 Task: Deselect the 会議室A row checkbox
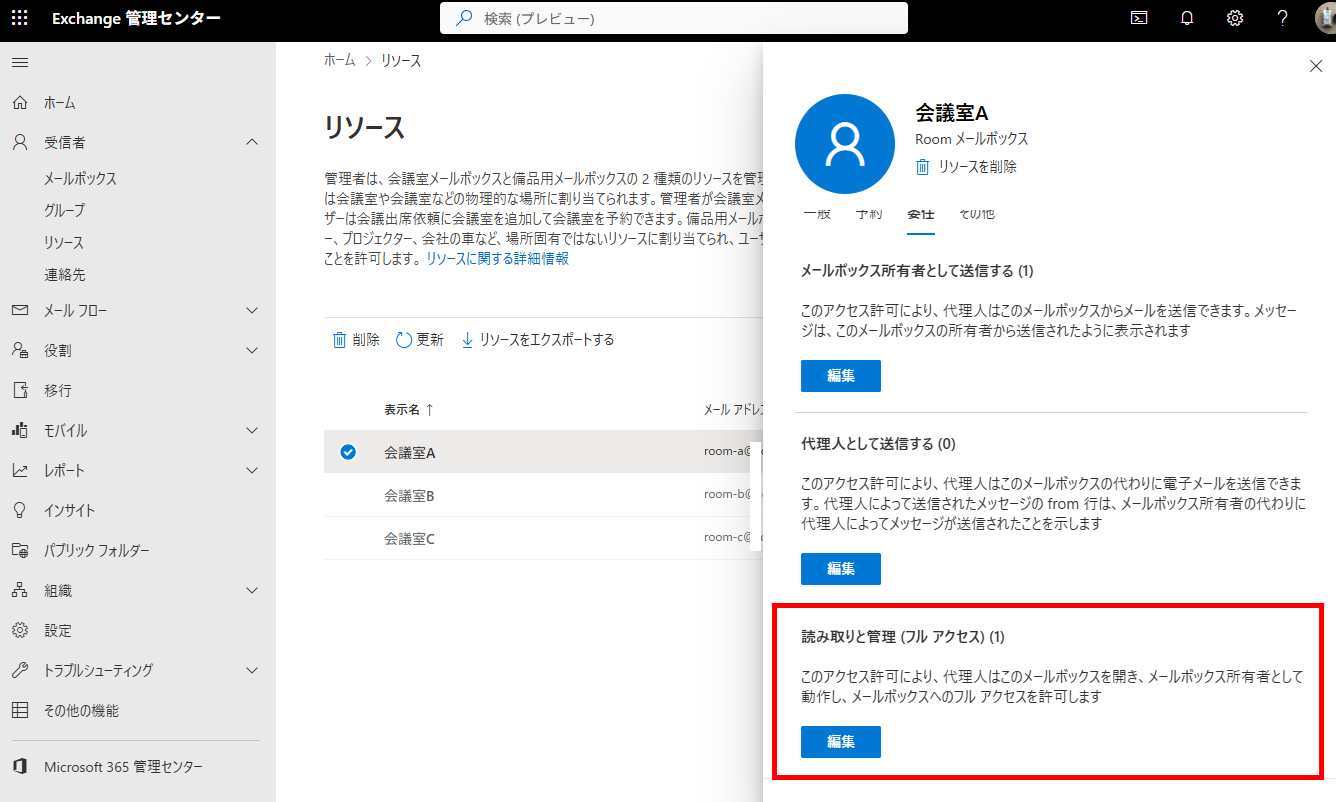click(x=347, y=452)
